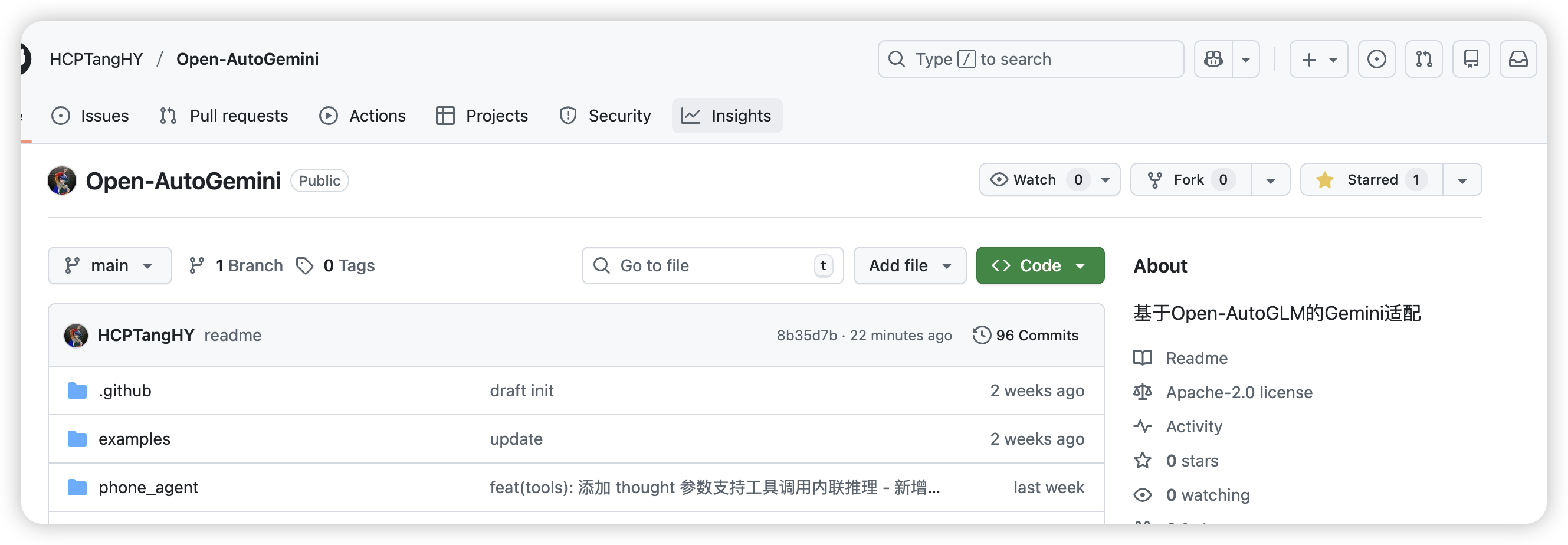The width and height of the screenshot is (1568, 545).
Task: Open the Copilot icon in header
Action: [1213, 59]
